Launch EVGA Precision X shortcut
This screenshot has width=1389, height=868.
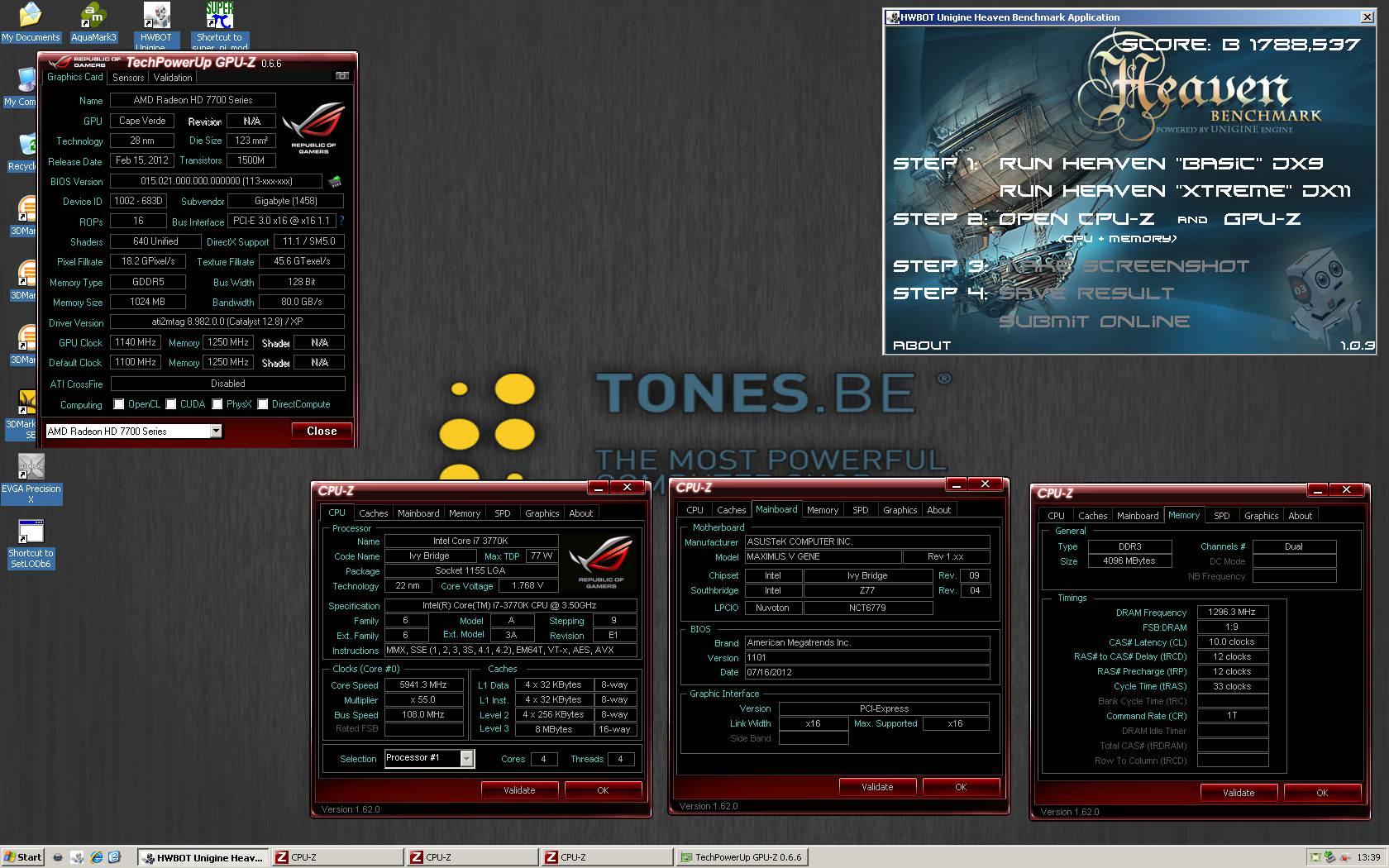[31, 479]
